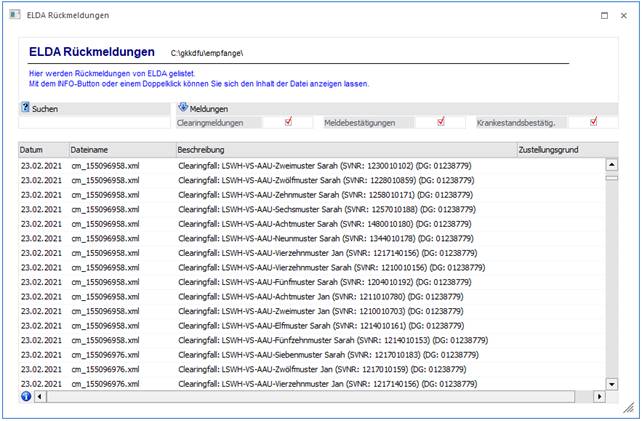Uncheck the Meldebestätigungen checkbox
Image resolution: width=642 pixels, height=421 pixels.
click(x=441, y=122)
